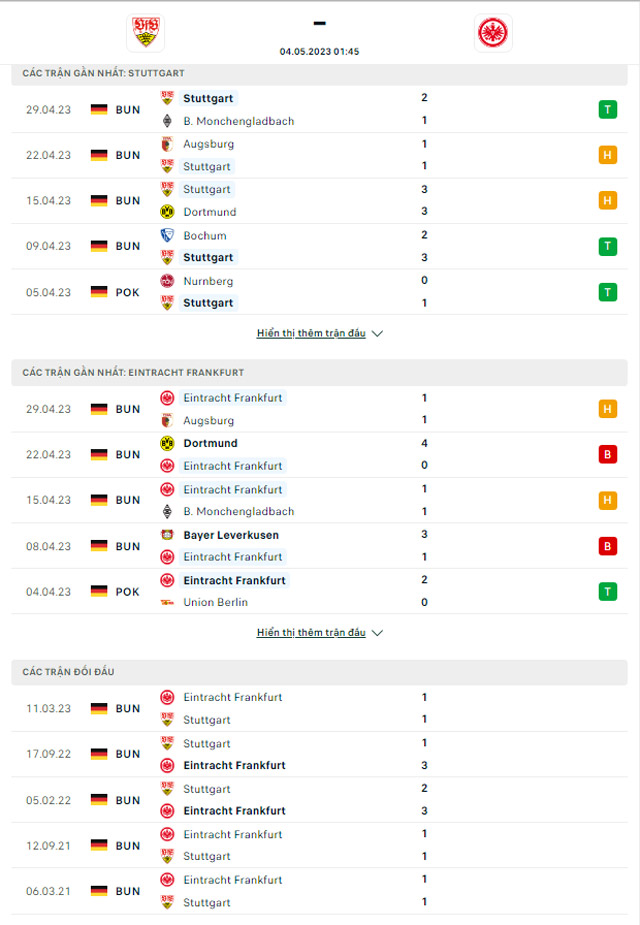640x925 pixels.
Task: Click the Eintracht Frankfurt crest in the header
Action: point(493,32)
